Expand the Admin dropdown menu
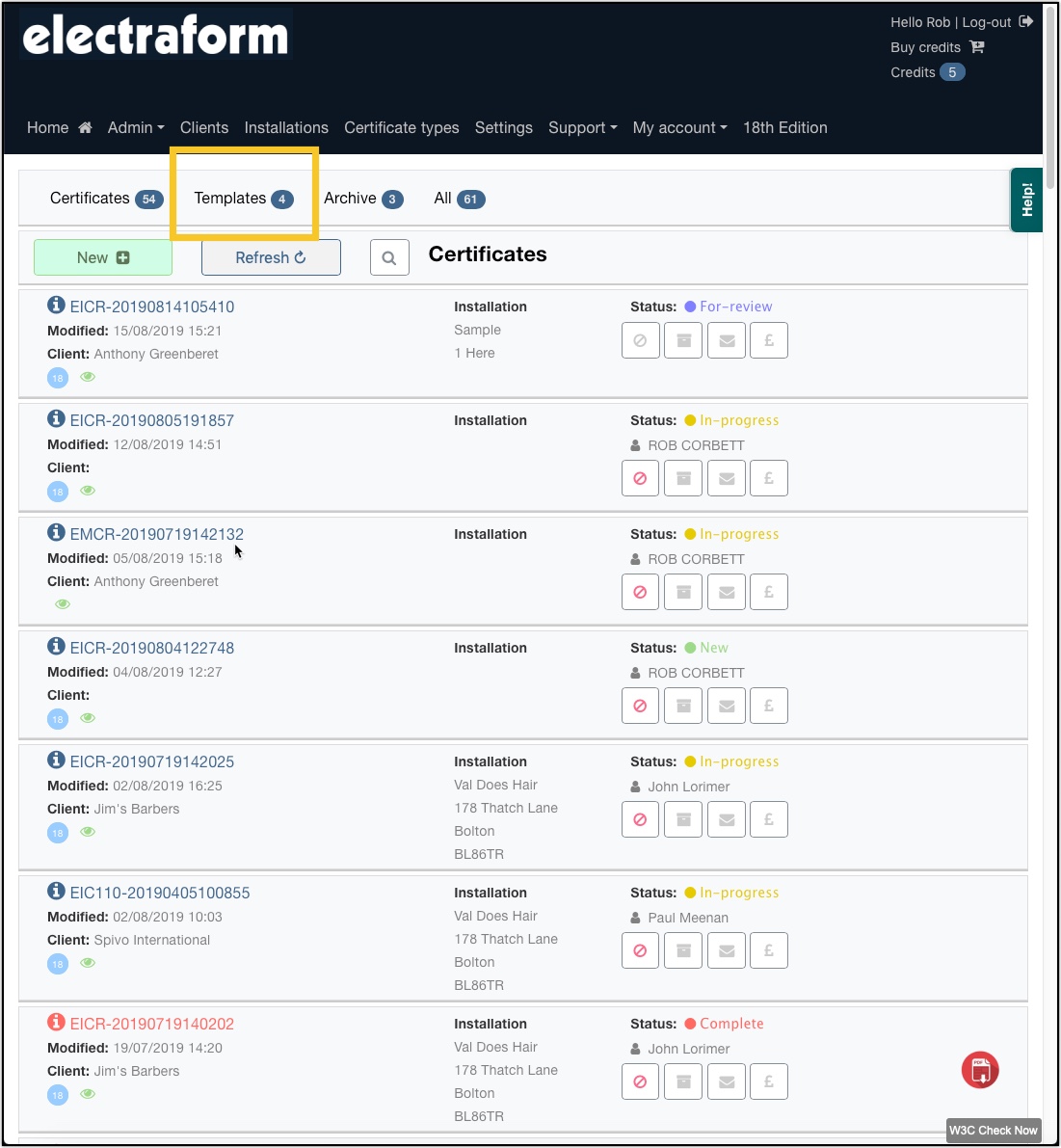1061x1148 pixels. 135,127
